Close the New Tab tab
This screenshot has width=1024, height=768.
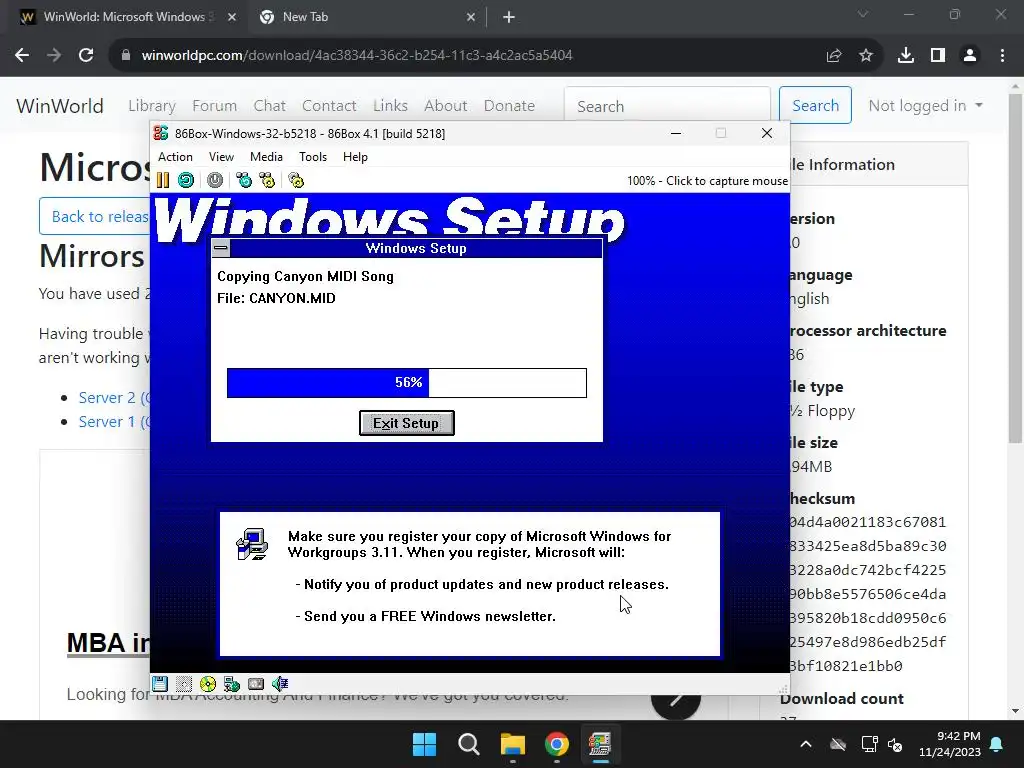pos(471,18)
